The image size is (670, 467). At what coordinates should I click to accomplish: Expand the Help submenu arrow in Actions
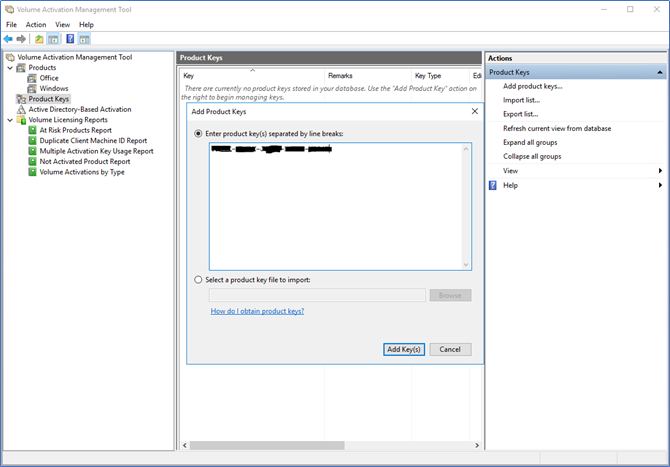(x=661, y=185)
